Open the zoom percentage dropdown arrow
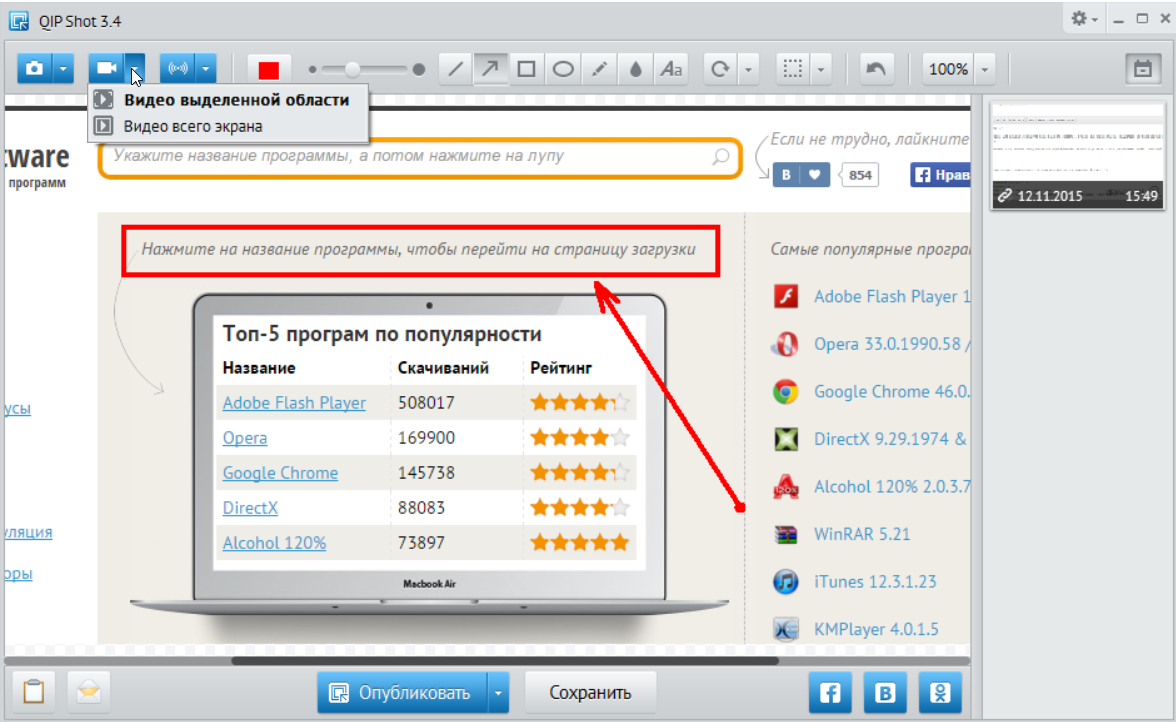The width and height of the screenshot is (1176, 722). [x=985, y=69]
